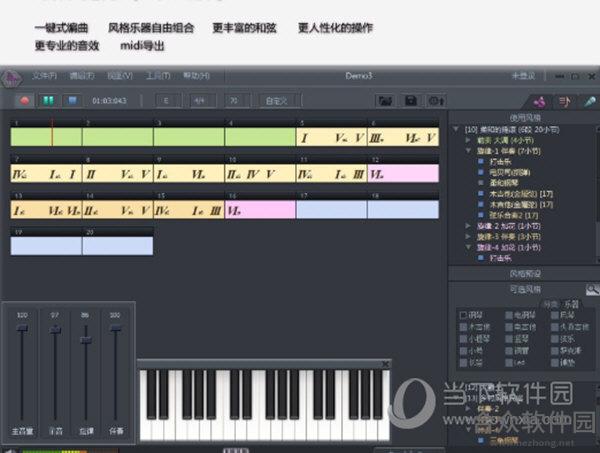Click the red record button

(x=24, y=101)
